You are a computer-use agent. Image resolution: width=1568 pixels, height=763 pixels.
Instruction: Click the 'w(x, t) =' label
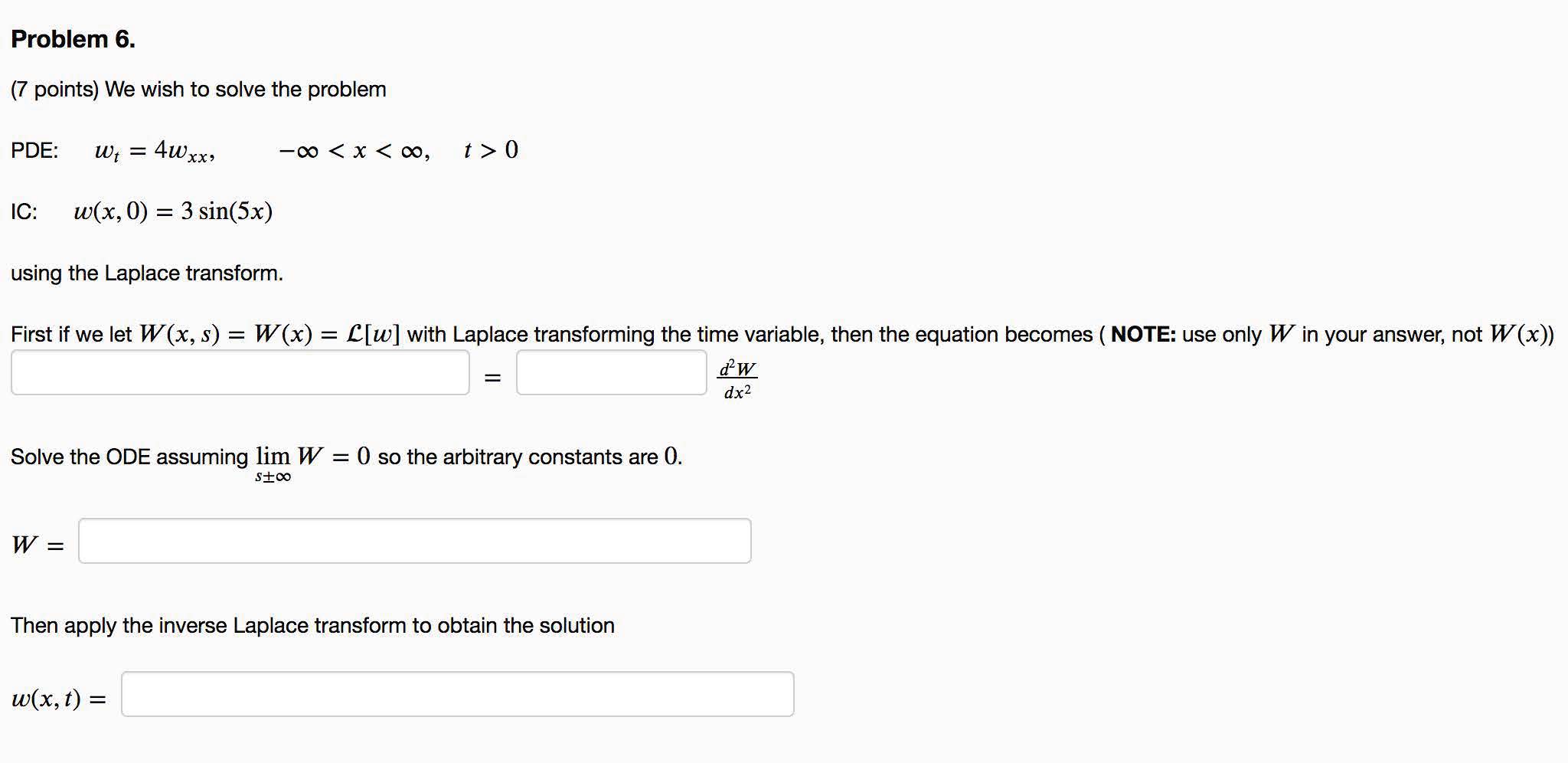point(58,699)
